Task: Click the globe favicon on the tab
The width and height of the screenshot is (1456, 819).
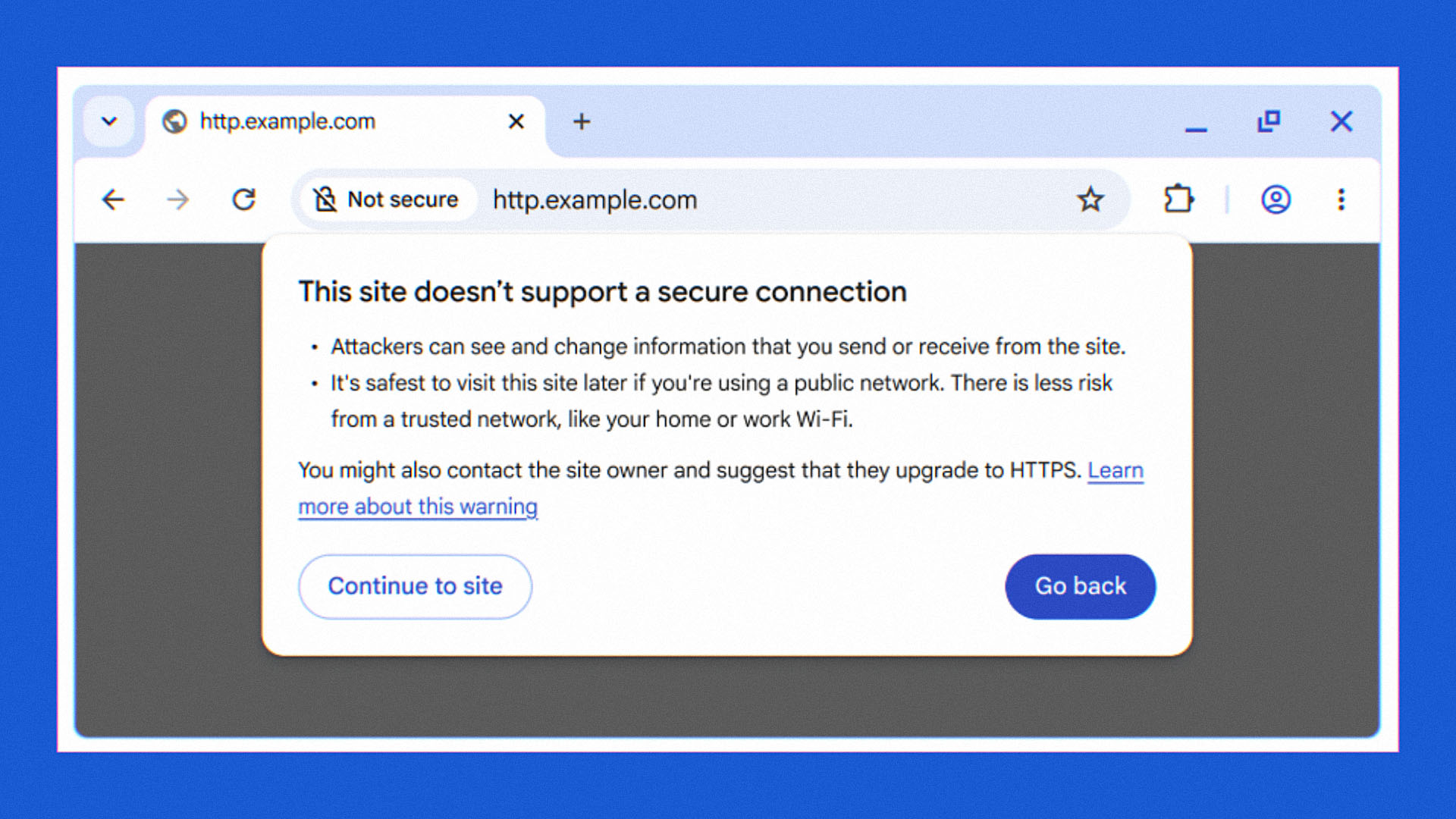Action: coord(174,121)
